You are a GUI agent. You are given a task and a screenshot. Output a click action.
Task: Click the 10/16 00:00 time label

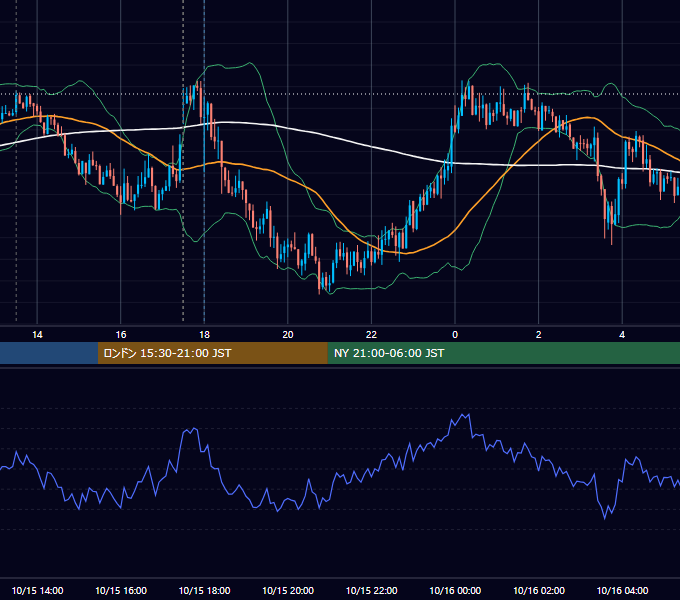point(455,590)
